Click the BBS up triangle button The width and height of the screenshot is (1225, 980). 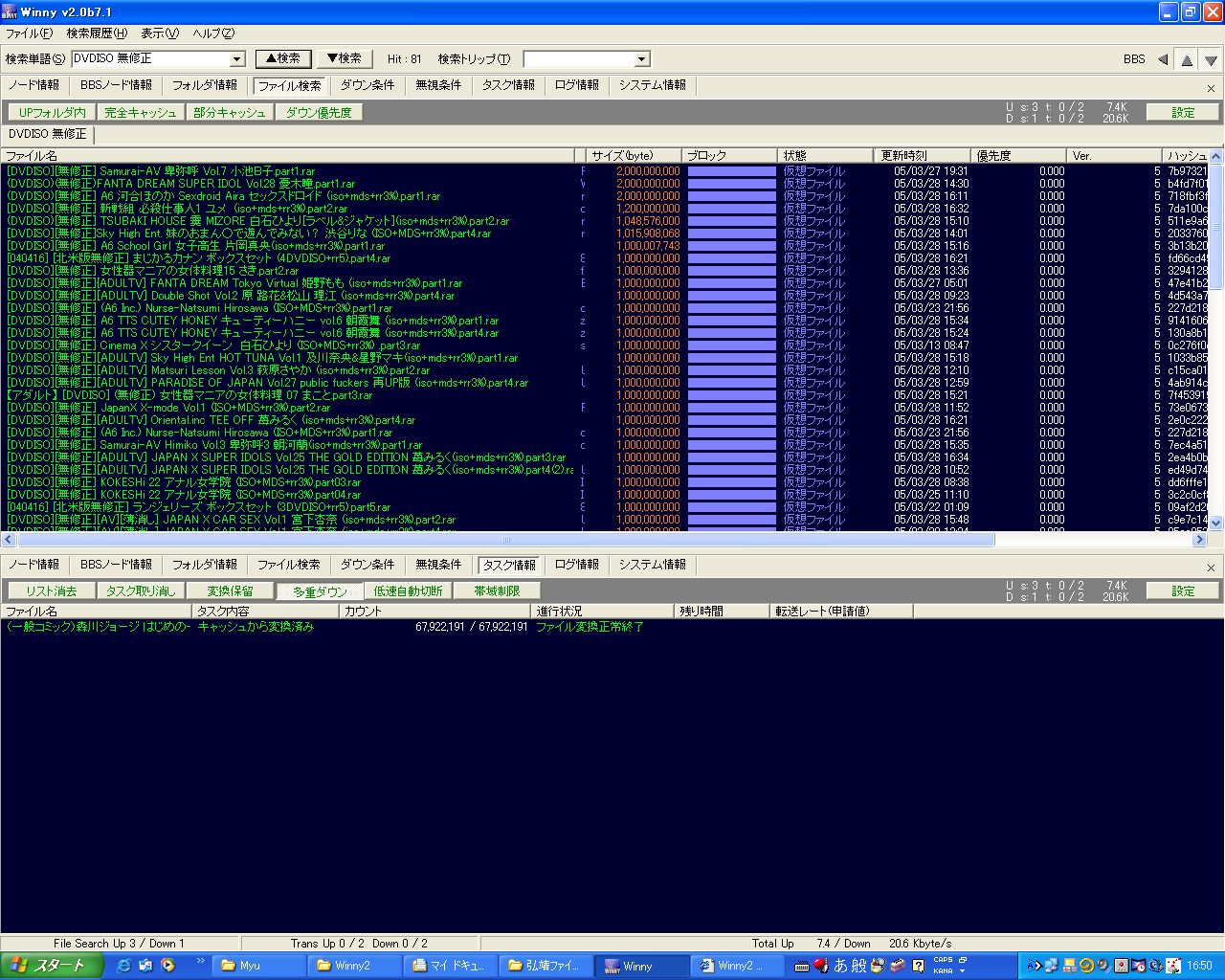point(1187,59)
